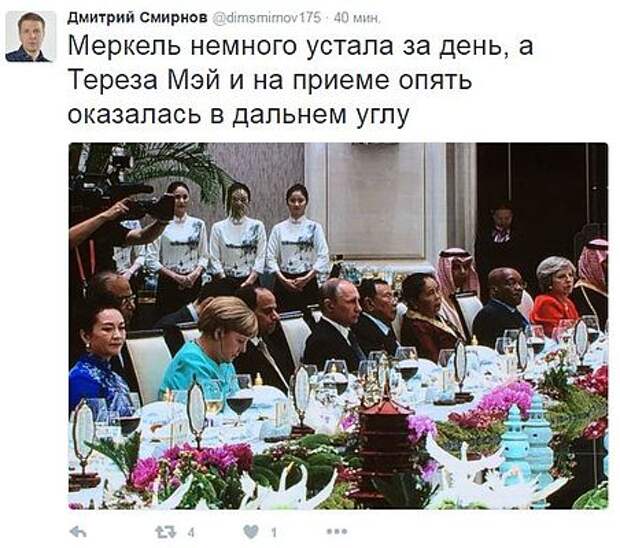Click the word Меркель in tweet text
The height and width of the screenshot is (548, 620).
pos(125,46)
